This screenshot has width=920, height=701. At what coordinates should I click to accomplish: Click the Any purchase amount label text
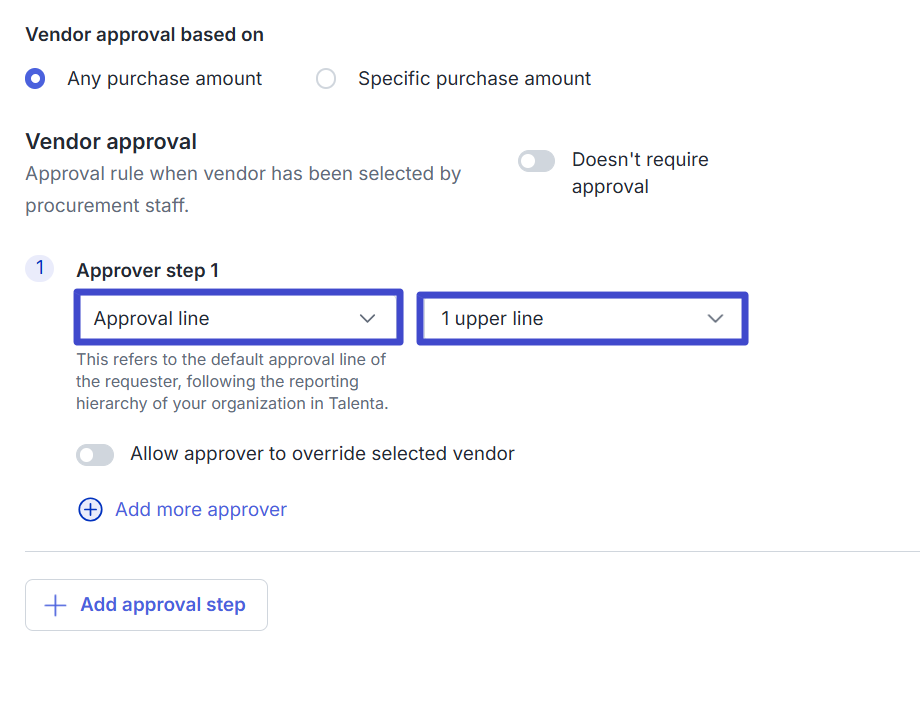164,79
